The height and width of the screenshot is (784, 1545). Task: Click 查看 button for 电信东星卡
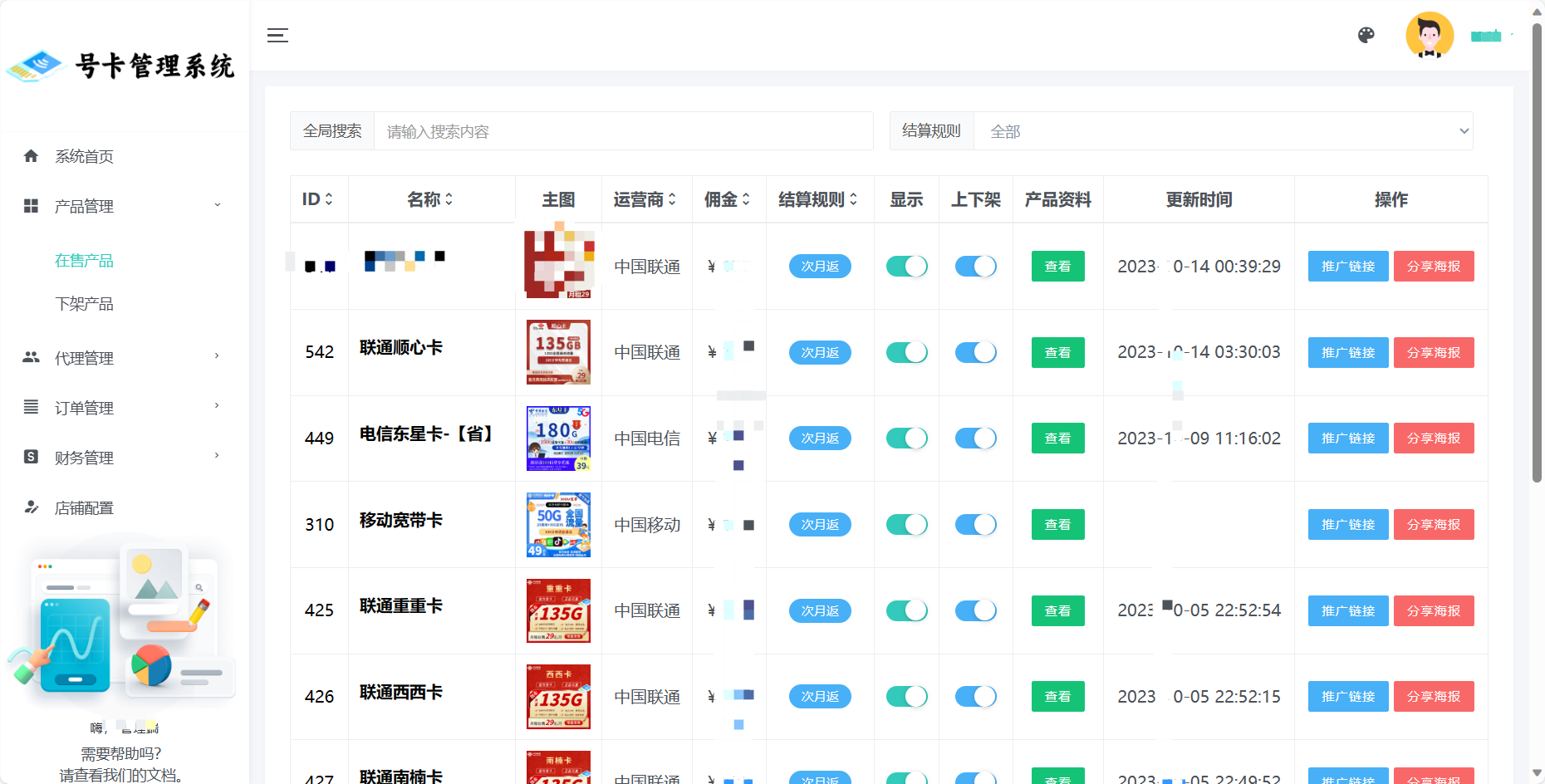click(1057, 438)
